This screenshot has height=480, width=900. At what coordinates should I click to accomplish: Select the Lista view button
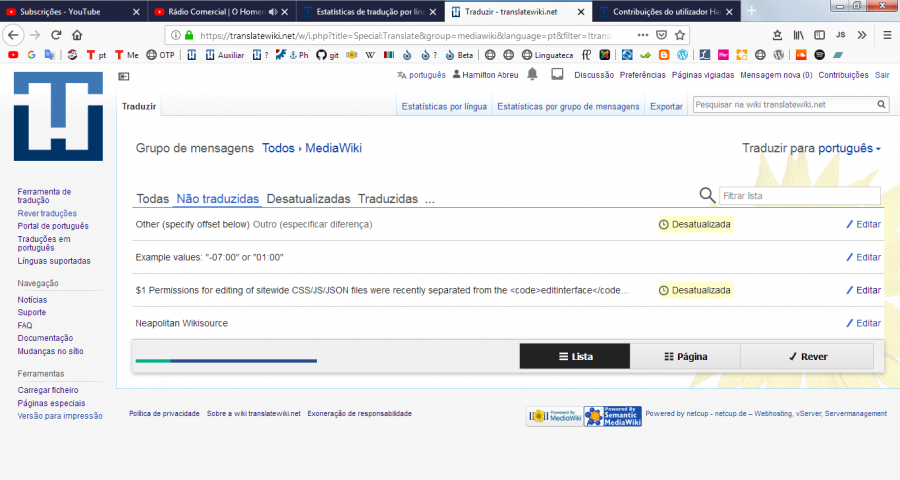coord(575,357)
